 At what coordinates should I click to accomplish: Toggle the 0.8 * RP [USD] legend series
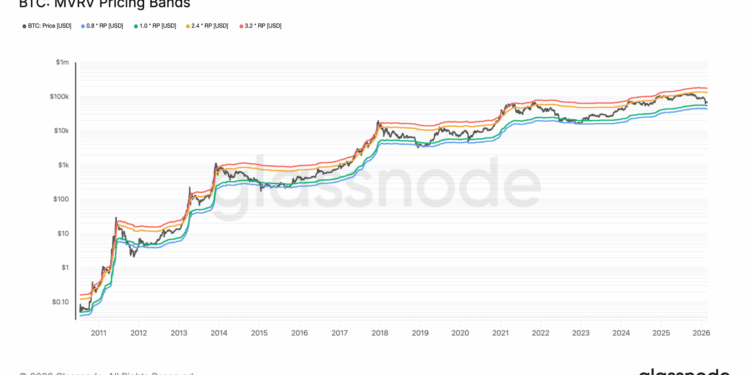102,26
